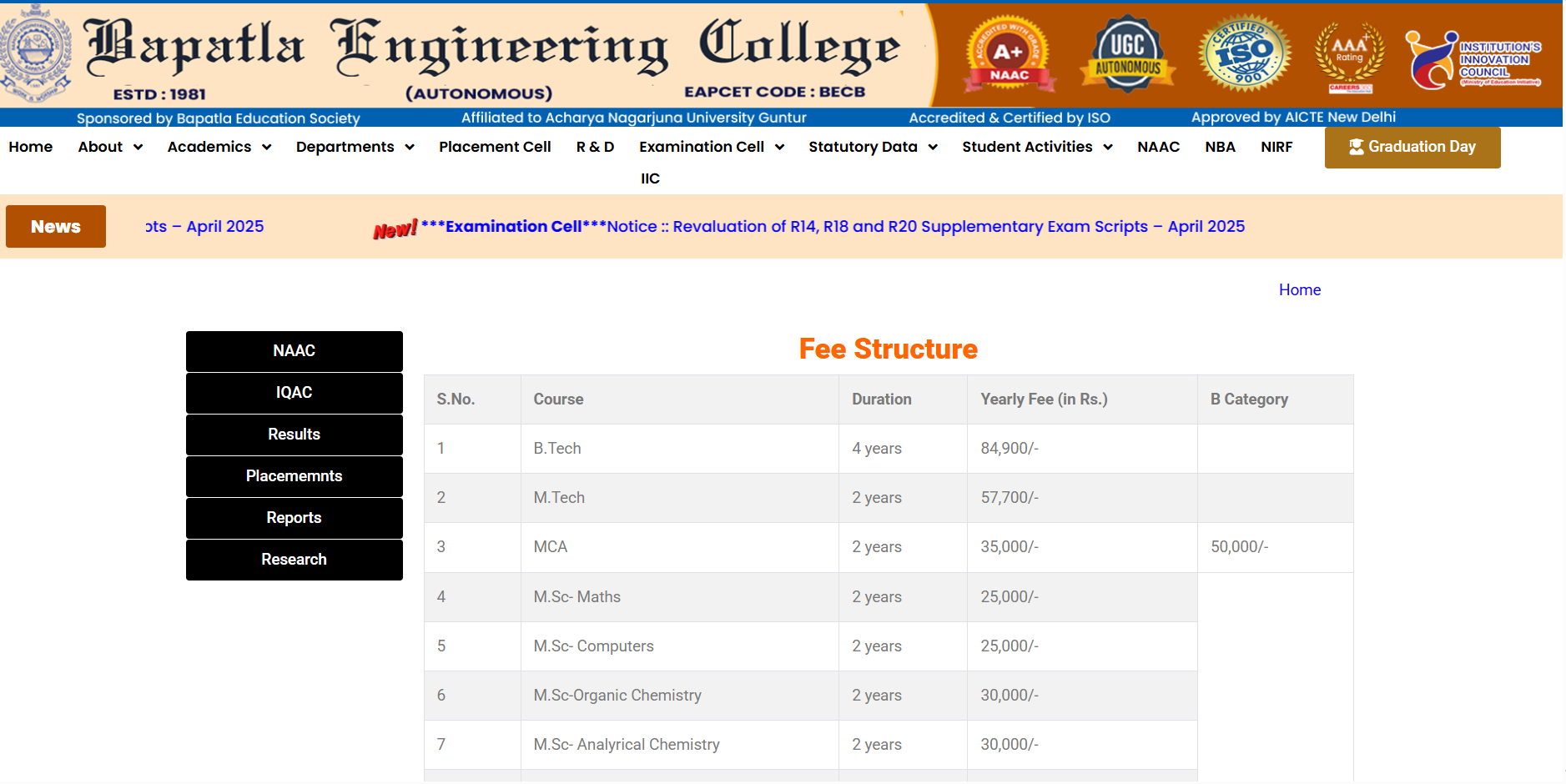
Task: Open the Departments dropdown
Action: pyautogui.click(x=355, y=148)
